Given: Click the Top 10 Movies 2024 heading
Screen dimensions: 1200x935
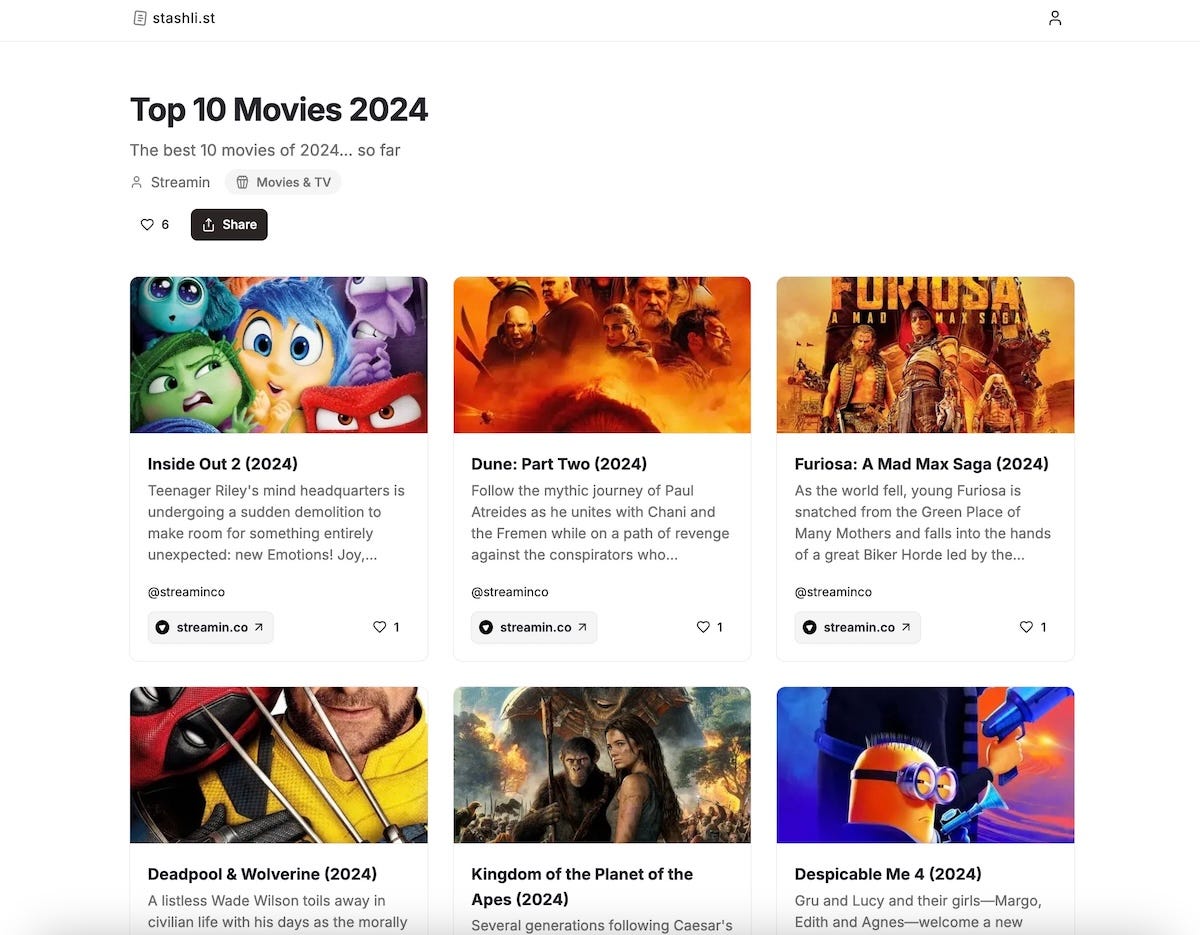Looking at the screenshot, I should [x=279, y=109].
